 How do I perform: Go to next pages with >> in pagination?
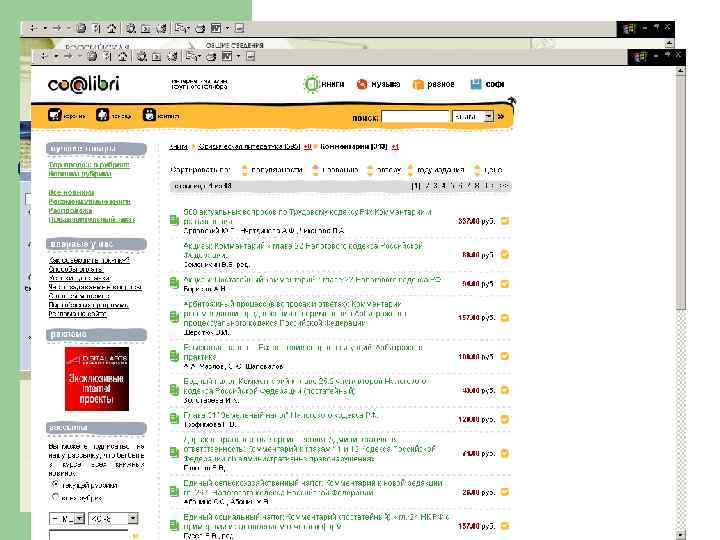504,186
